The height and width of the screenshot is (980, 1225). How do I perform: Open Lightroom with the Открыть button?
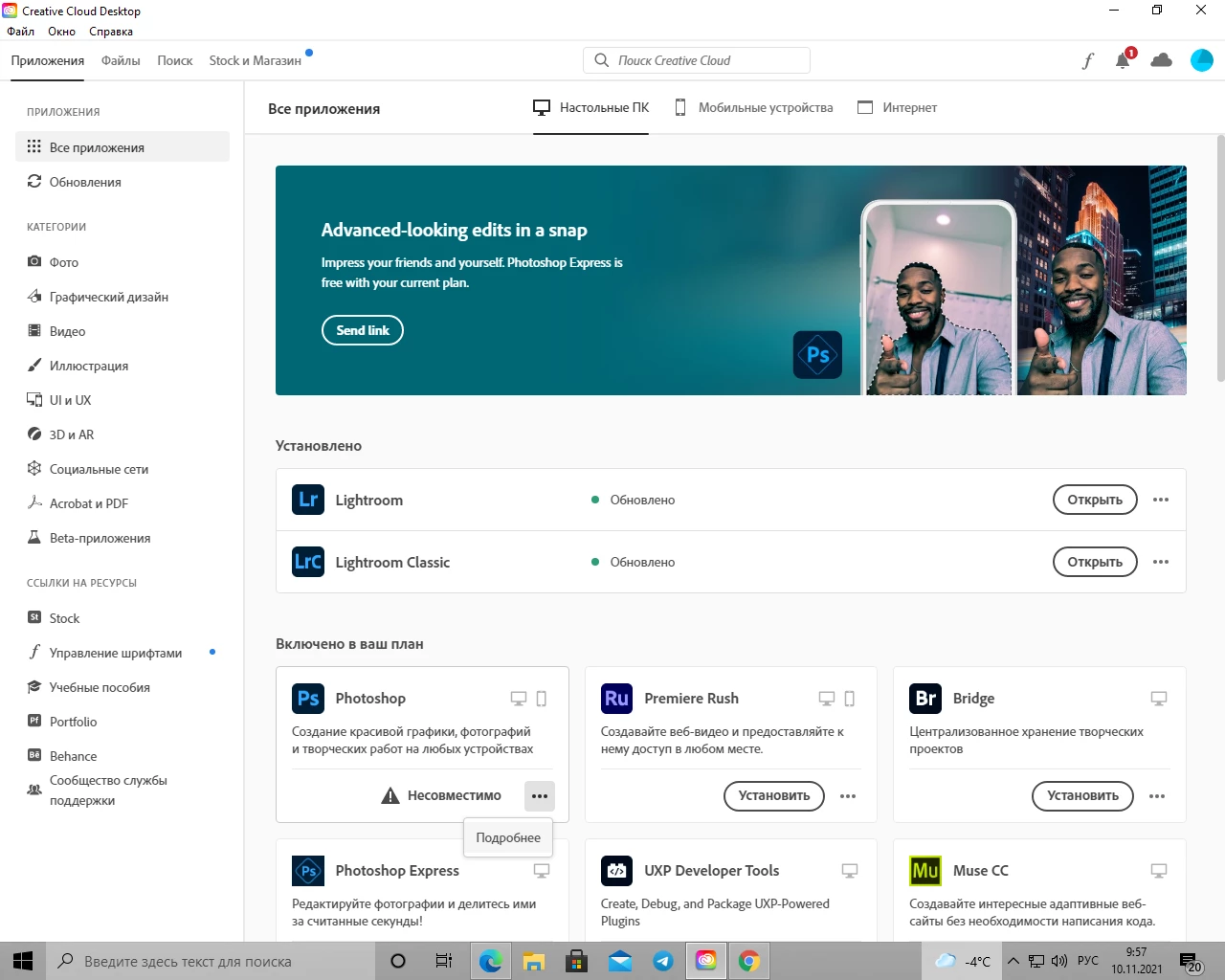(x=1095, y=500)
